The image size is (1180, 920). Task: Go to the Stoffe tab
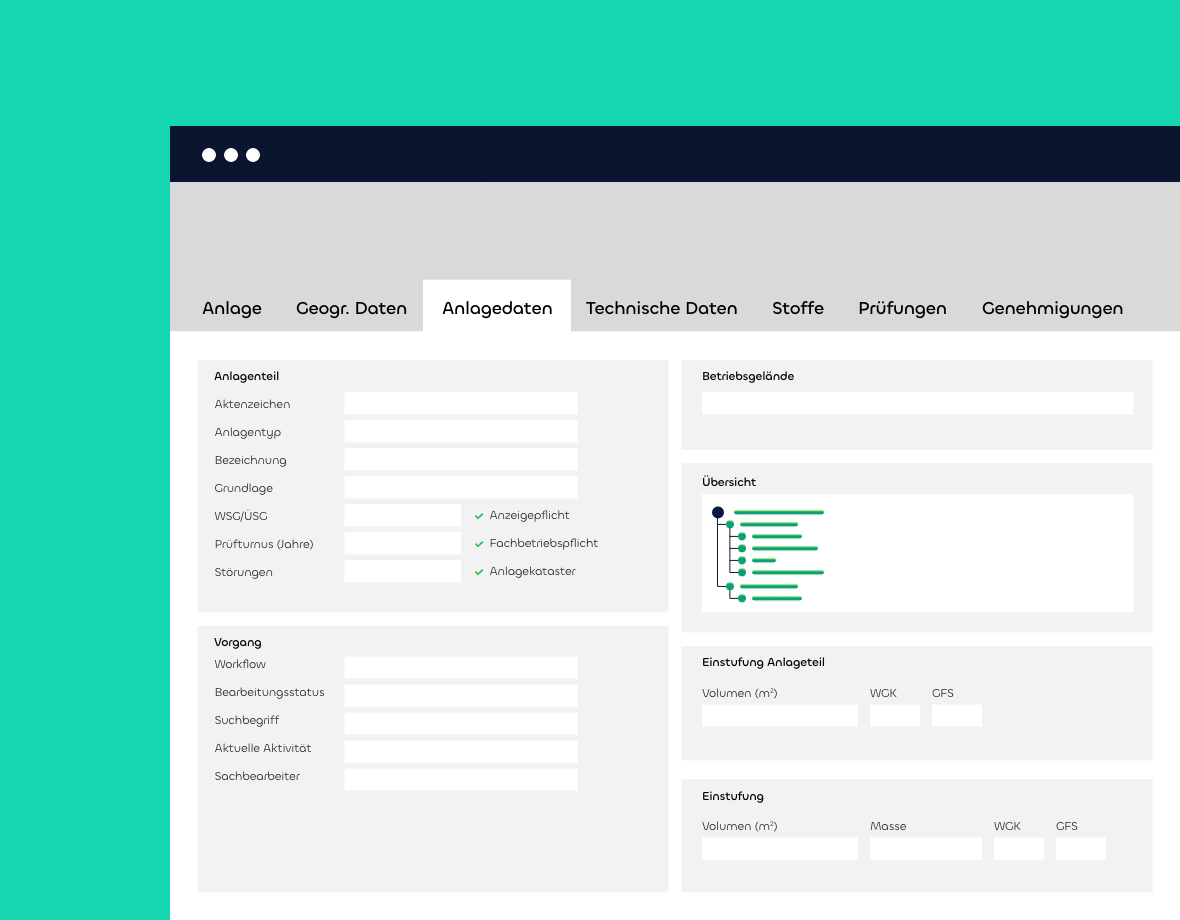pos(797,308)
